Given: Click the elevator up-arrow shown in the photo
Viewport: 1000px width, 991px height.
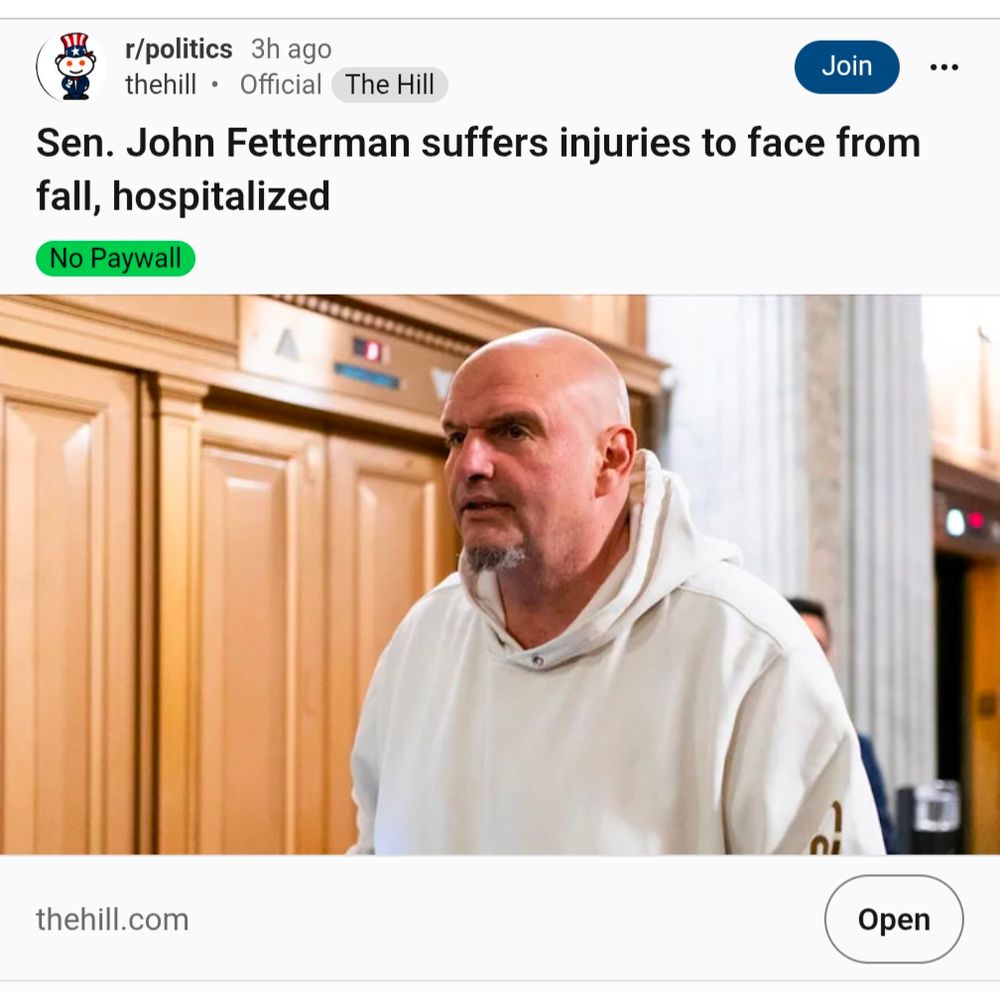Looking at the screenshot, I should pyautogui.click(x=287, y=345).
